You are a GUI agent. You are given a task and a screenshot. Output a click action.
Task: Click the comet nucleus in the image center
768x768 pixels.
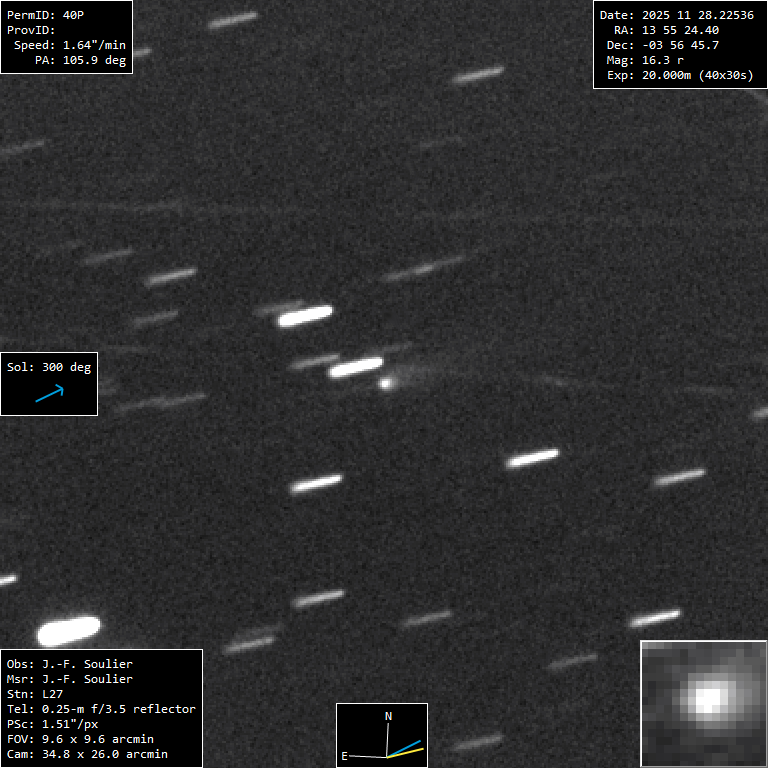point(386,382)
